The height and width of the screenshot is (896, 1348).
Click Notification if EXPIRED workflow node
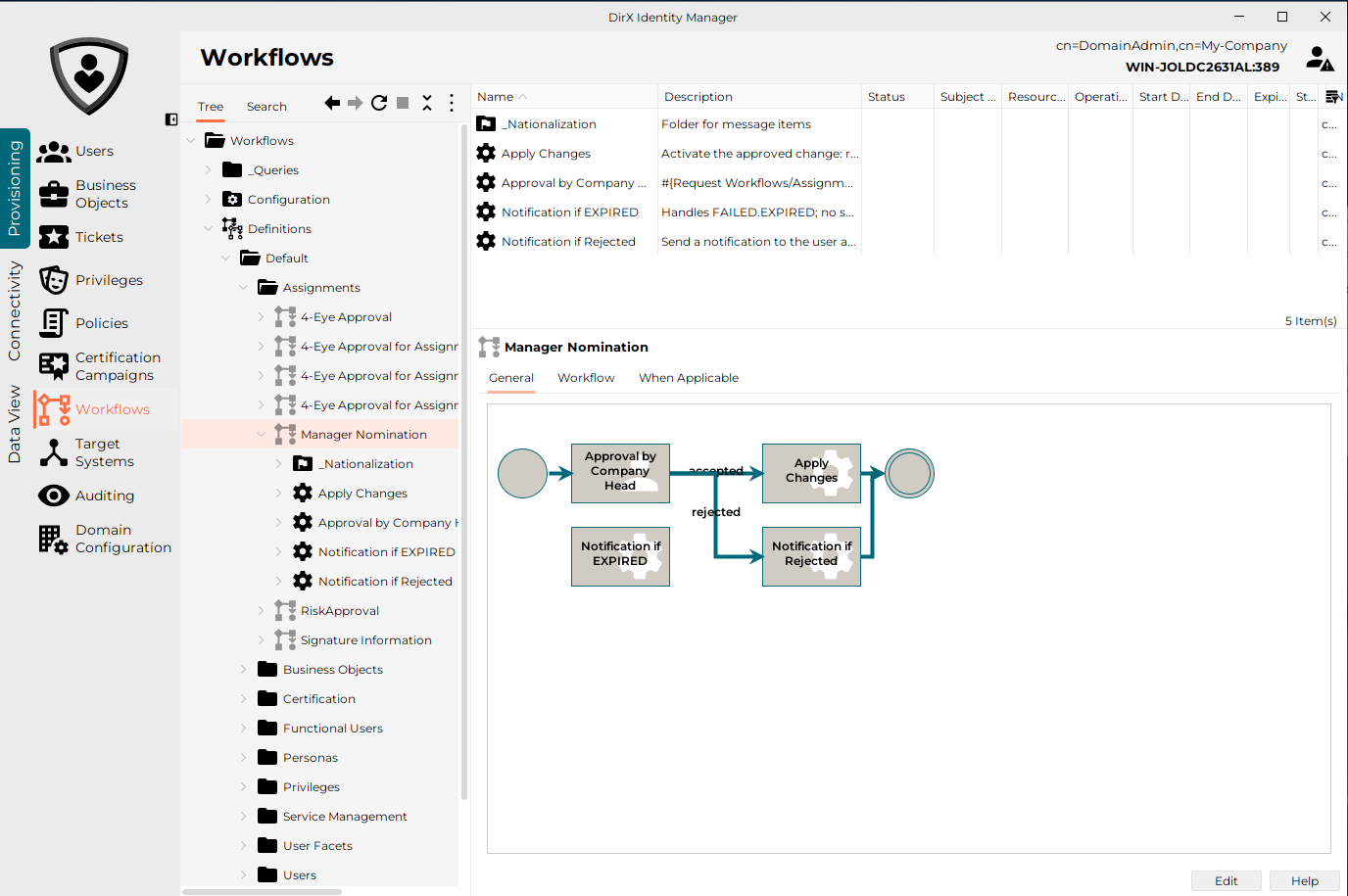pyautogui.click(x=620, y=556)
